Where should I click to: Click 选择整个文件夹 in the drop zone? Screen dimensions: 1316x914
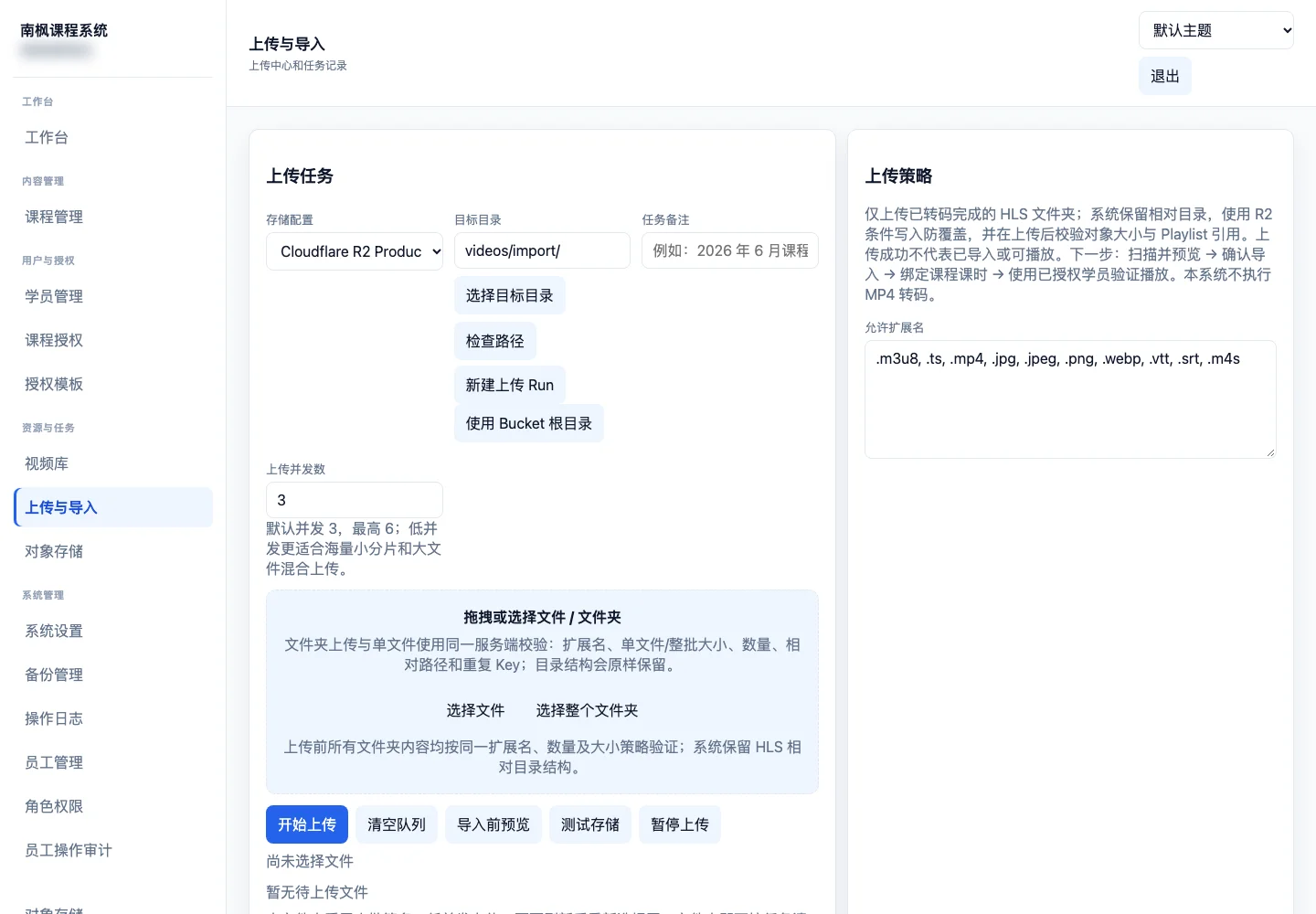pos(587,710)
